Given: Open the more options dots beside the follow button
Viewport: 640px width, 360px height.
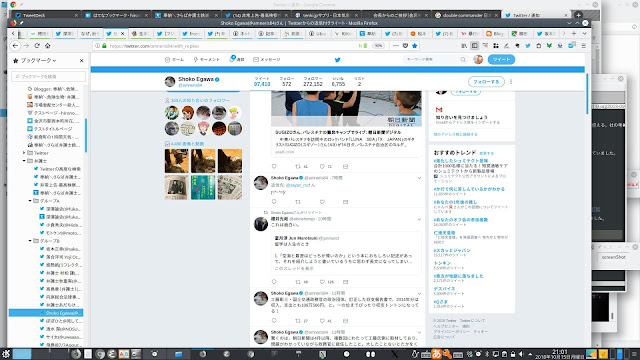Looking at the screenshot, I should (x=511, y=82).
